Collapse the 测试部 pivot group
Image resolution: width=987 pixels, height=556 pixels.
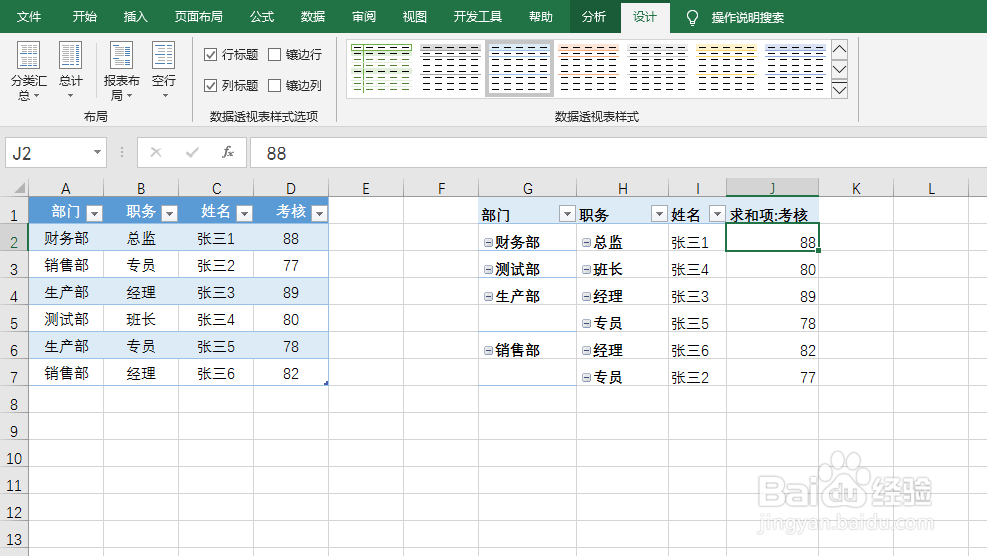488,269
